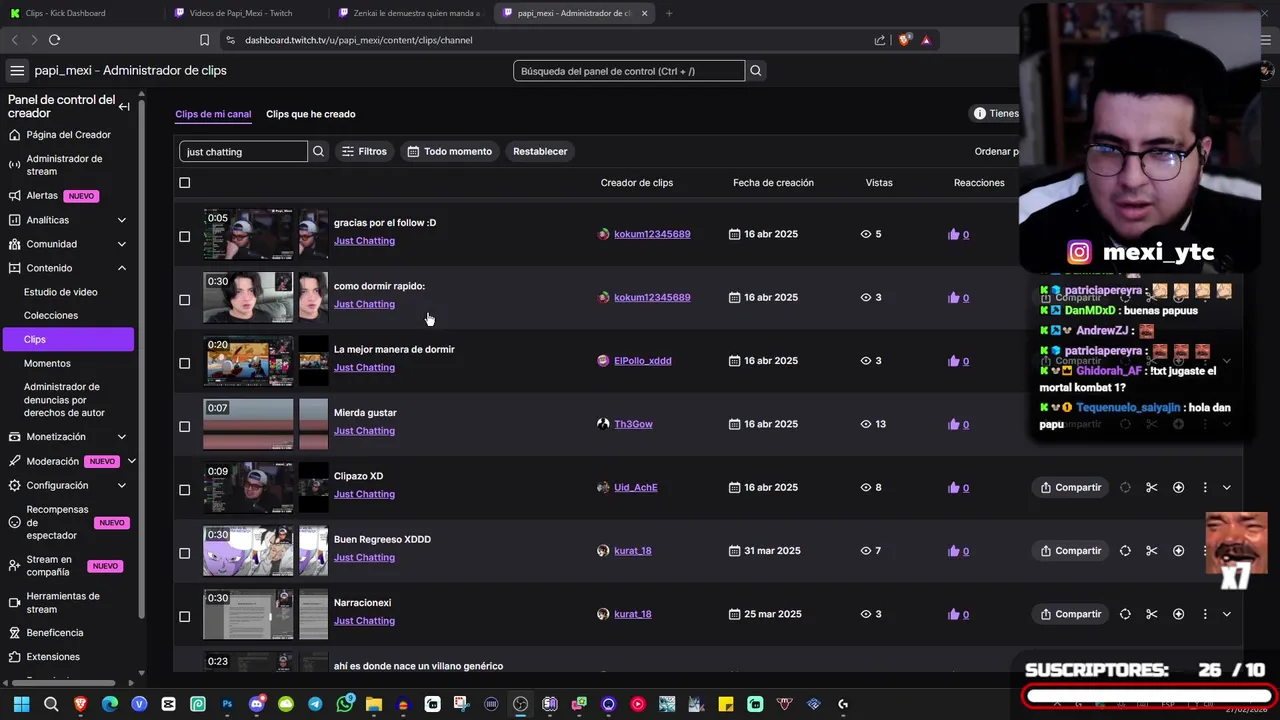This screenshot has height=720, width=1280.
Task: Click inside the 'just chatting' clip search field
Action: tap(243, 152)
